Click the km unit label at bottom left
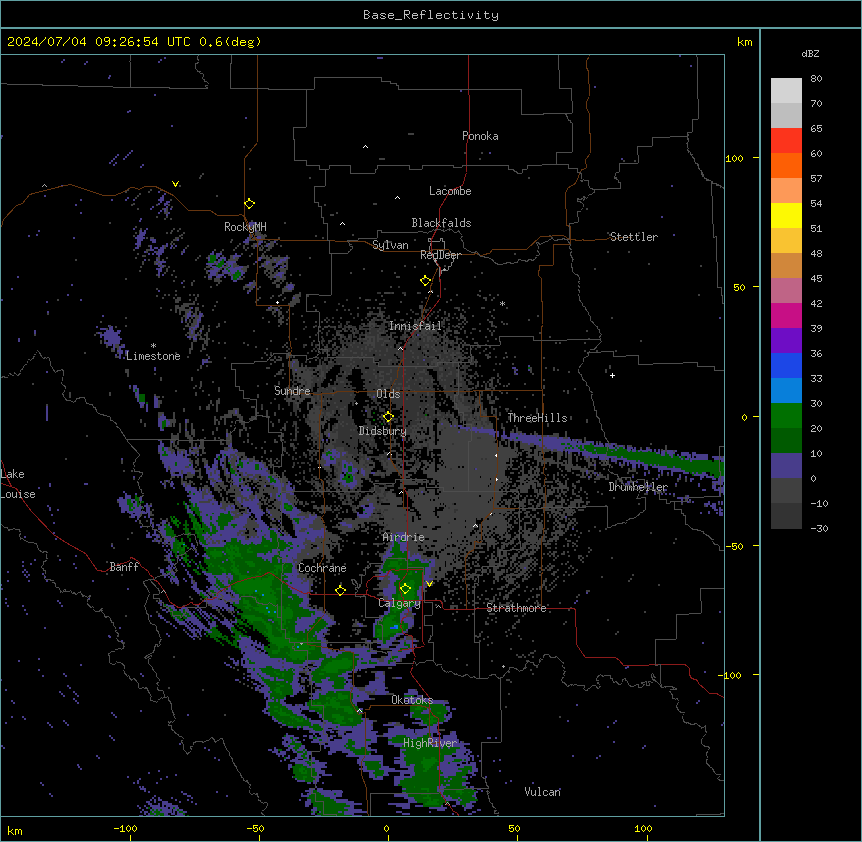The height and width of the screenshot is (842, 862). click(15, 831)
